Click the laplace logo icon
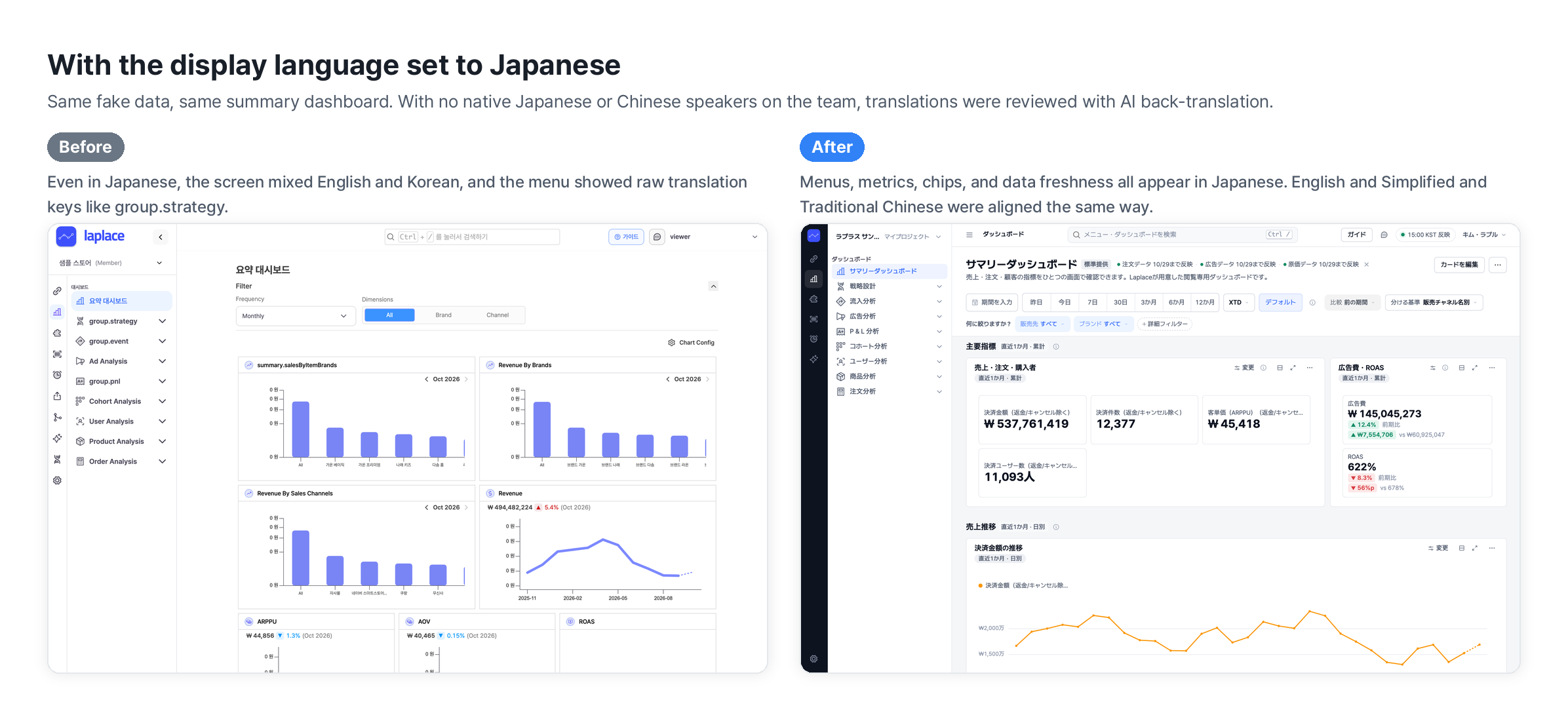 (66, 237)
